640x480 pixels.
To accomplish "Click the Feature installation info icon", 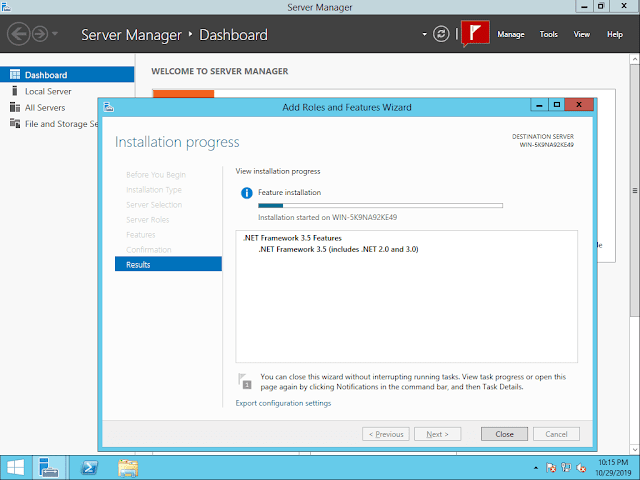I will [x=247, y=193].
